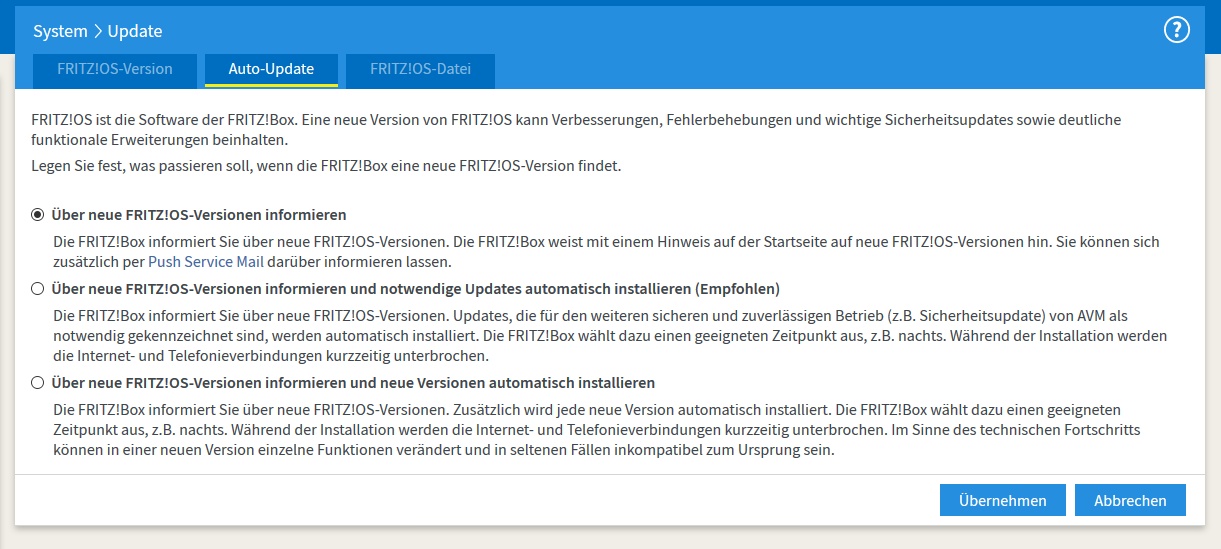The image size is (1221, 549).
Task: Select radio 'Über neue FRITZ!OS-Versionen informieren'
Action: tap(38, 214)
